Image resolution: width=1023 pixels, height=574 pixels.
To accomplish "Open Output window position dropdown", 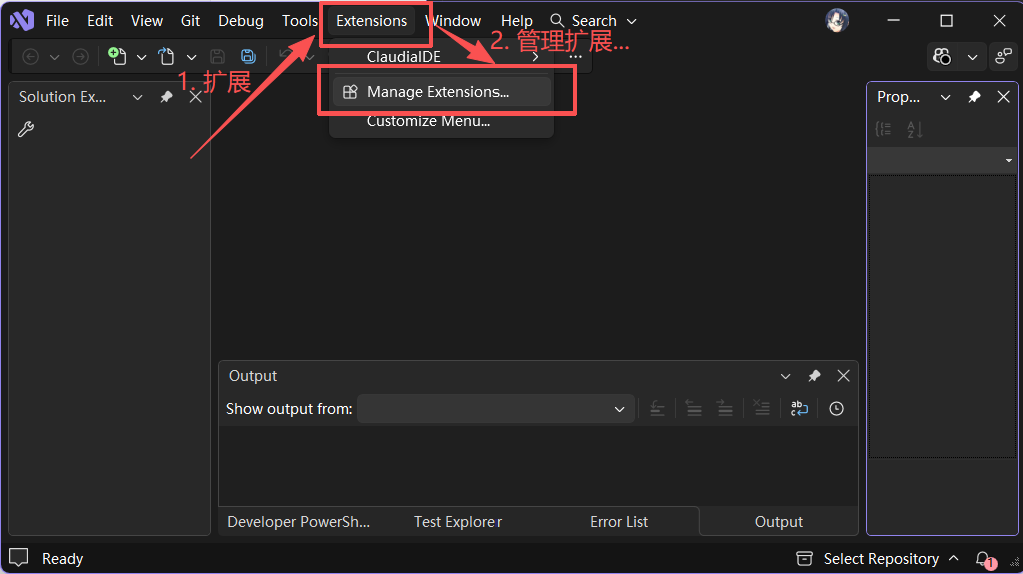I will click(x=786, y=376).
